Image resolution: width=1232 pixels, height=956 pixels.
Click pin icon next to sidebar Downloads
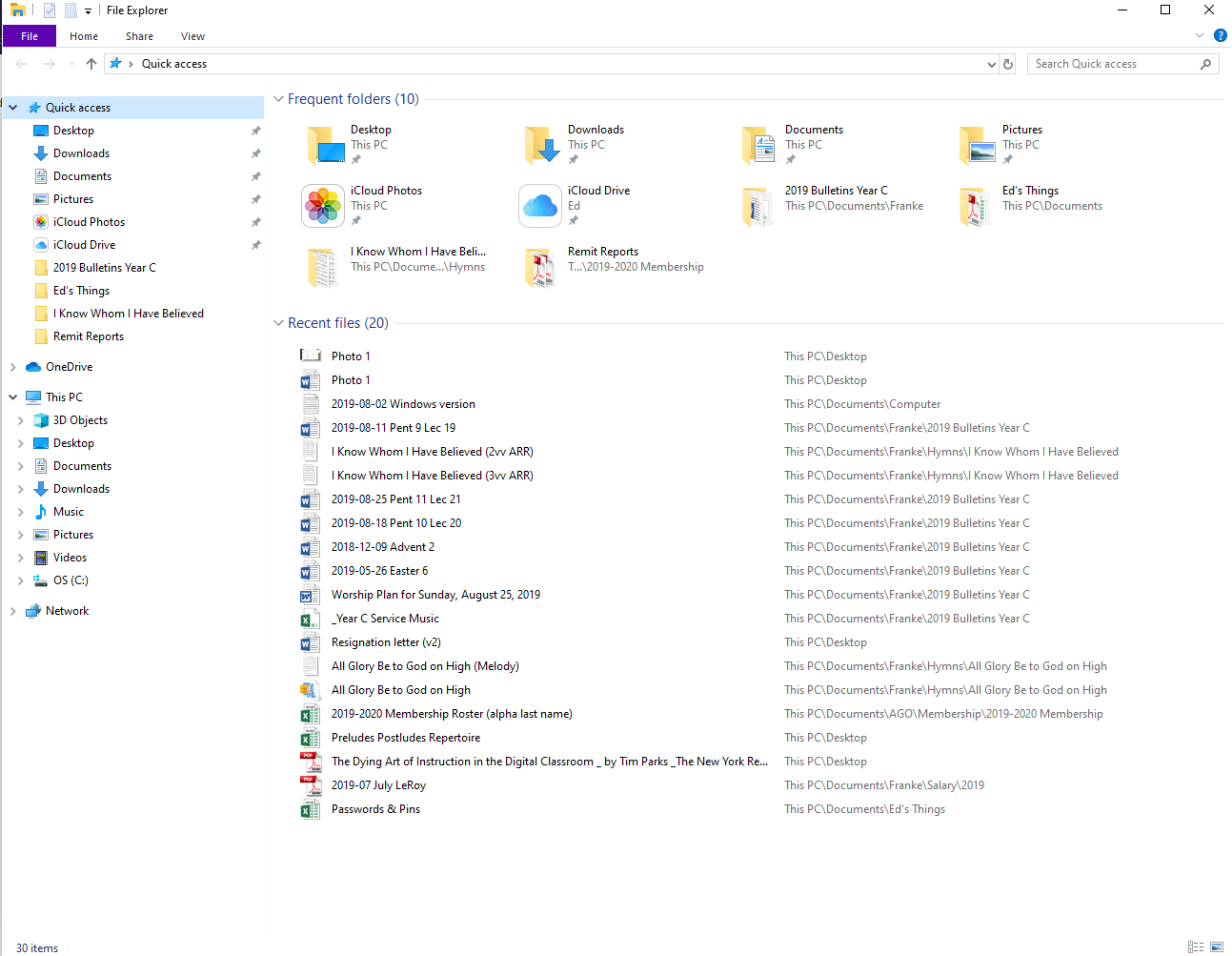tap(255, 153)
